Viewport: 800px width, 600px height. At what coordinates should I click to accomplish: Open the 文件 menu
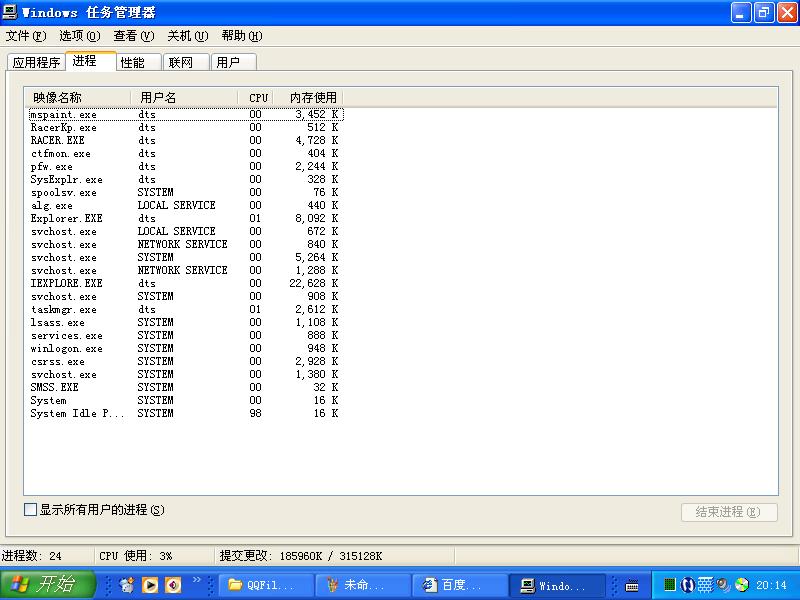[x=26, y=36]
